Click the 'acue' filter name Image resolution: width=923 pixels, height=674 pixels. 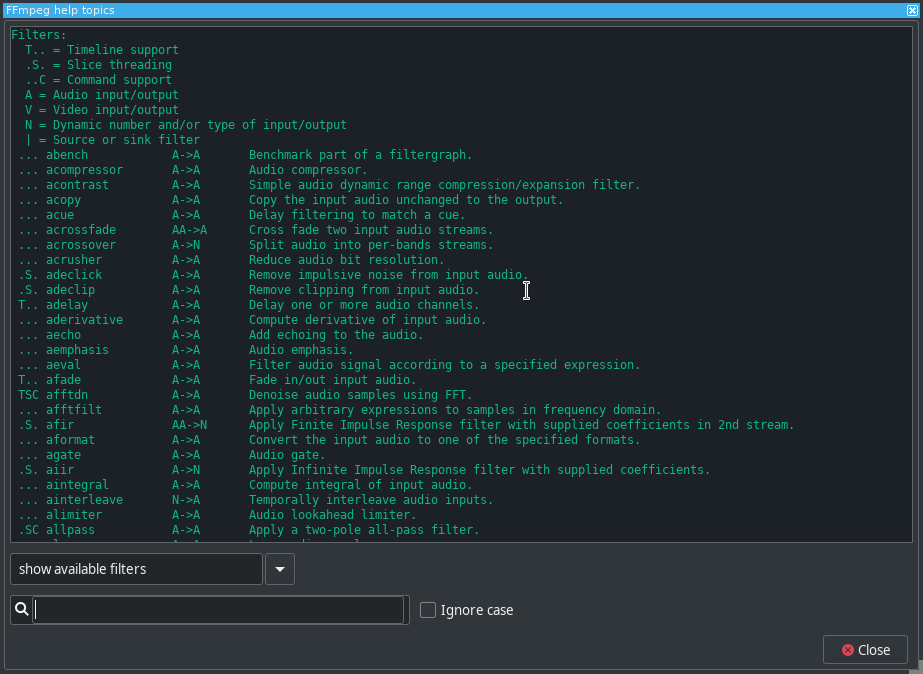60,215
